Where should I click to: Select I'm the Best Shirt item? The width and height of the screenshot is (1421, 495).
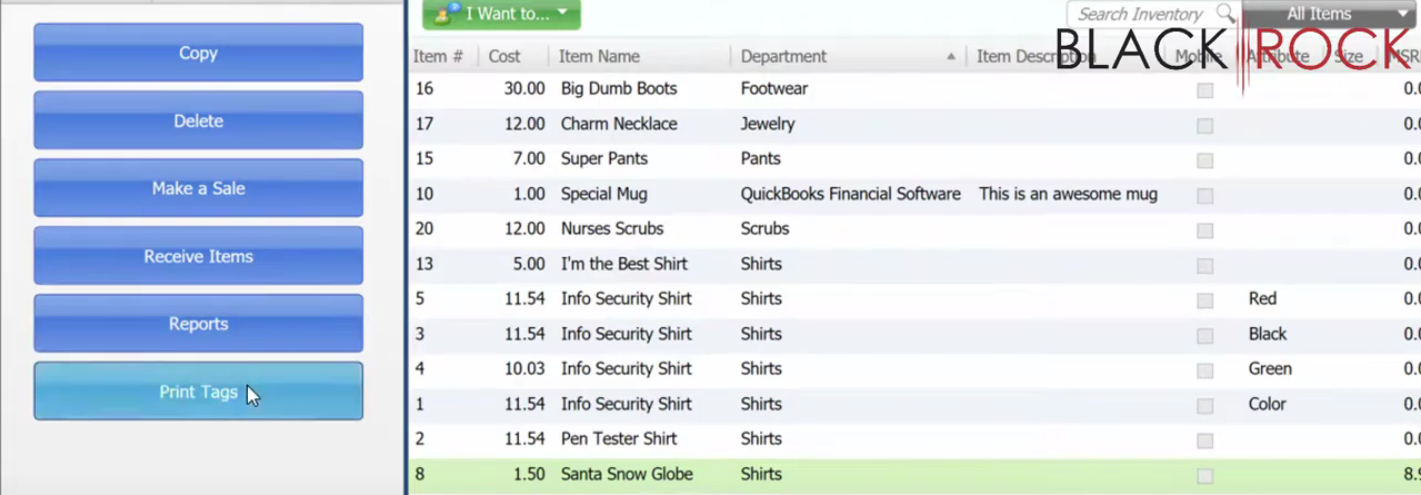point(624,264)
